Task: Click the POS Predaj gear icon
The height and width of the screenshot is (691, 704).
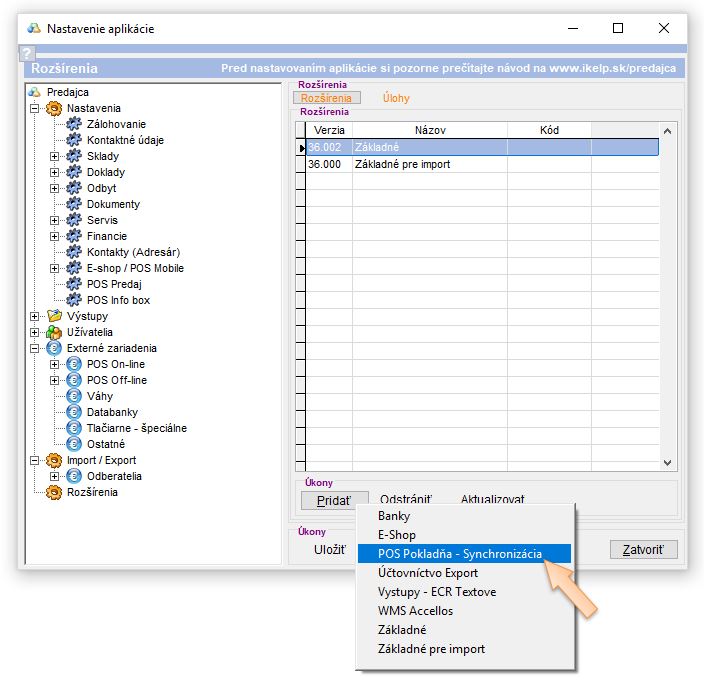Action: (74, 284)
